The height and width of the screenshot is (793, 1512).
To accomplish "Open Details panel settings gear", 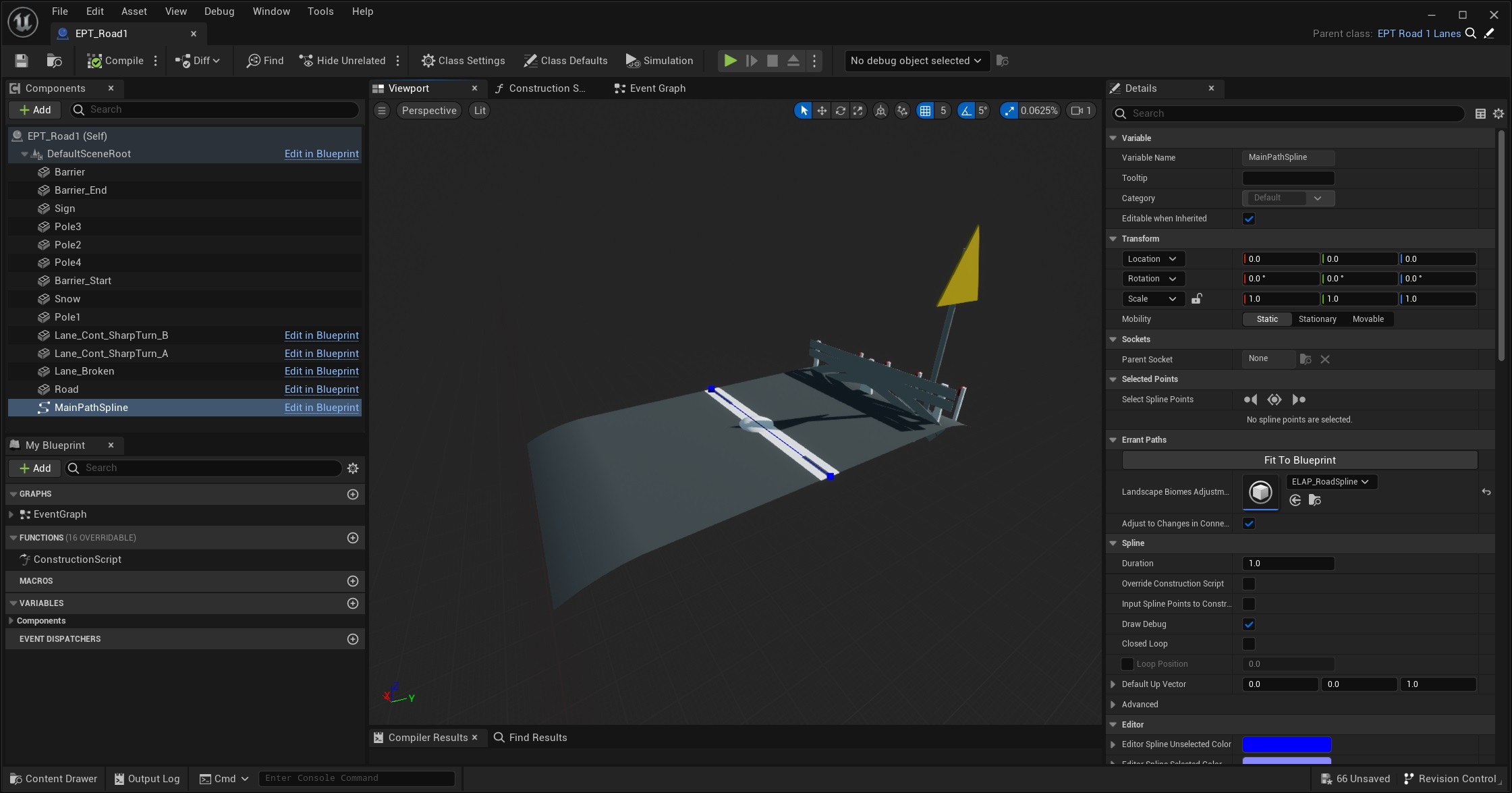I will click(1499, 113).
